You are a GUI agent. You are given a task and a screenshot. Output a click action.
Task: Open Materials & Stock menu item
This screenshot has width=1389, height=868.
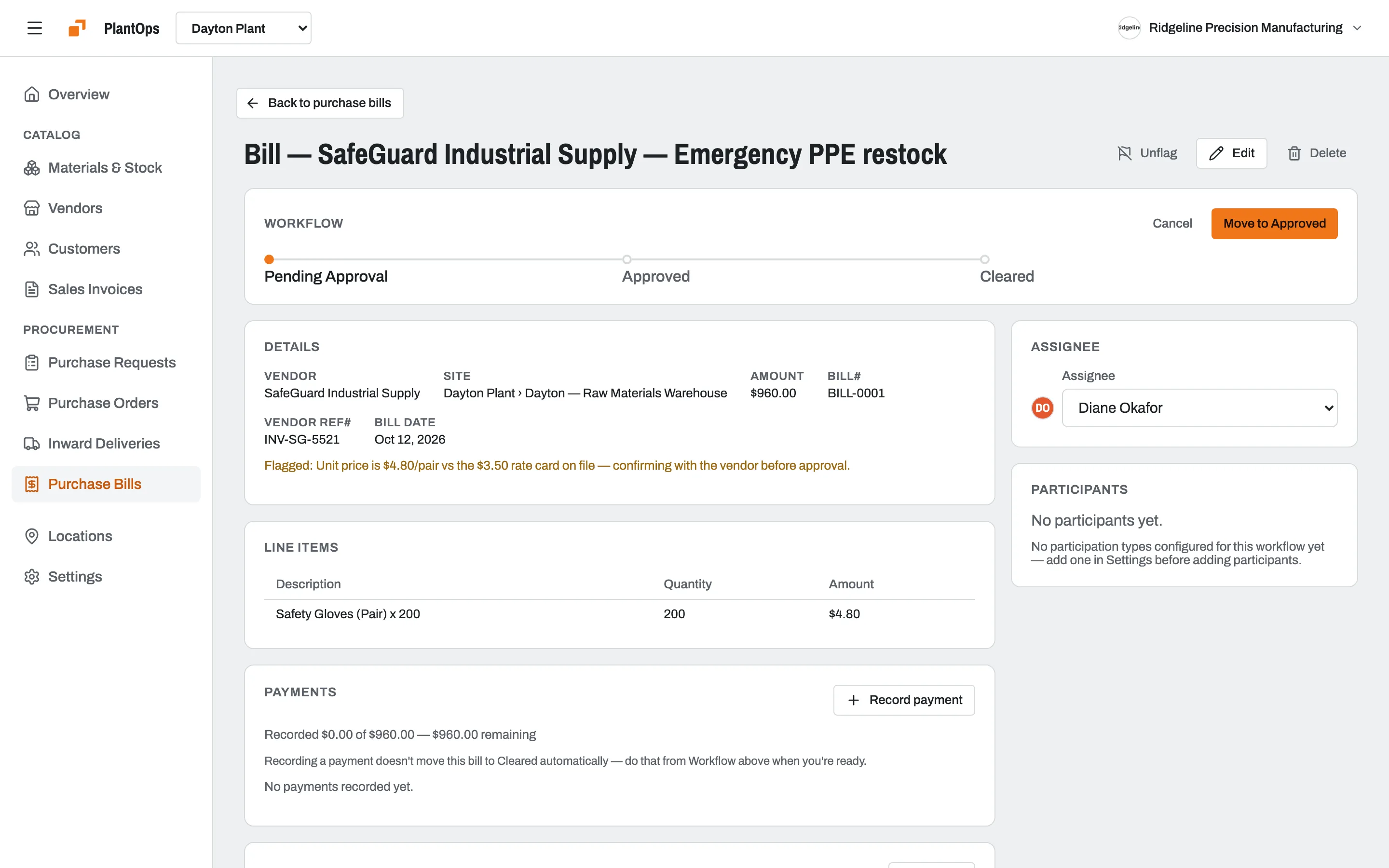(106, 168)
